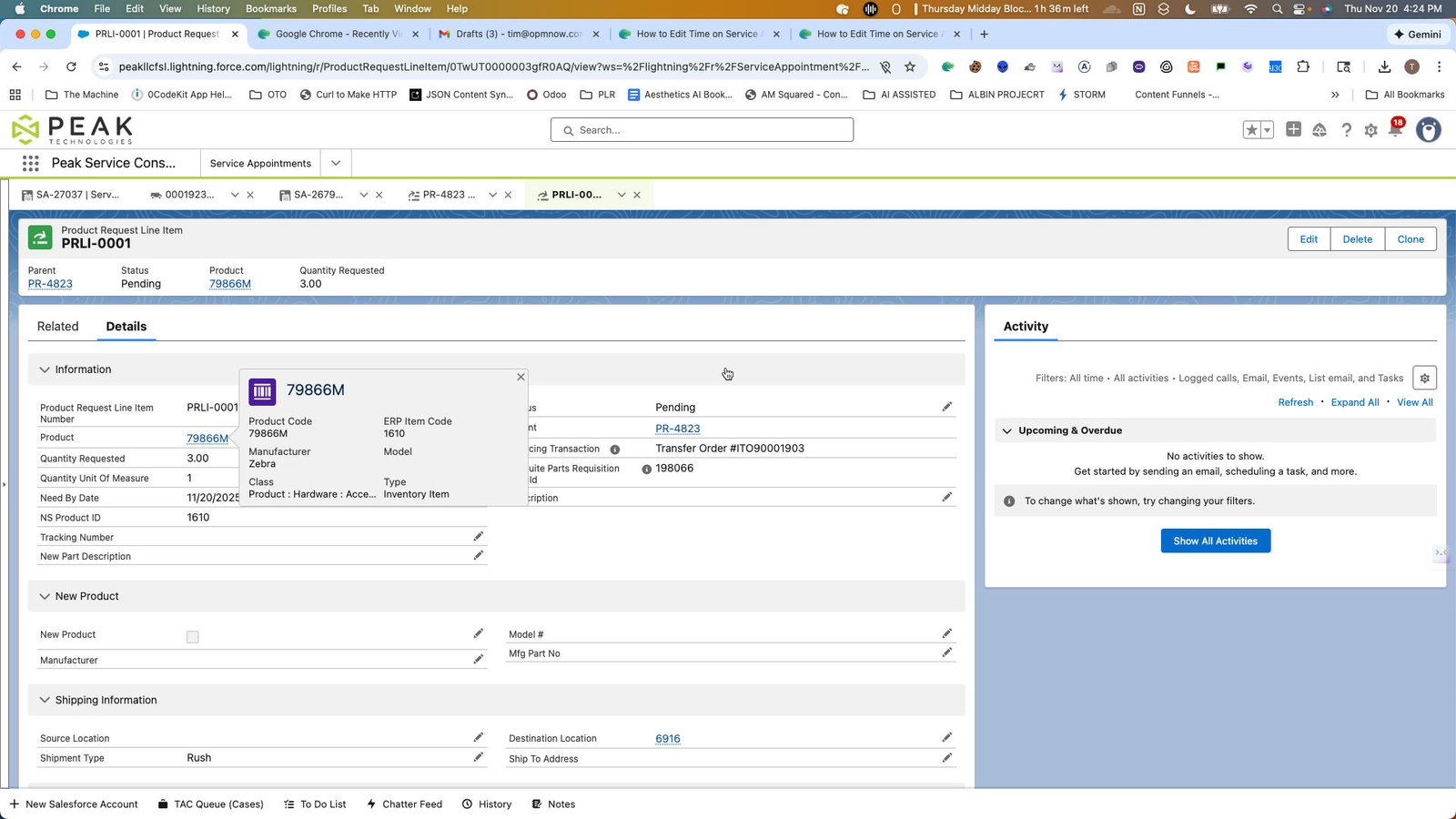The image size is (1456, 819).
Task: Click the favorites star icon
Action: click(1251, 130)
